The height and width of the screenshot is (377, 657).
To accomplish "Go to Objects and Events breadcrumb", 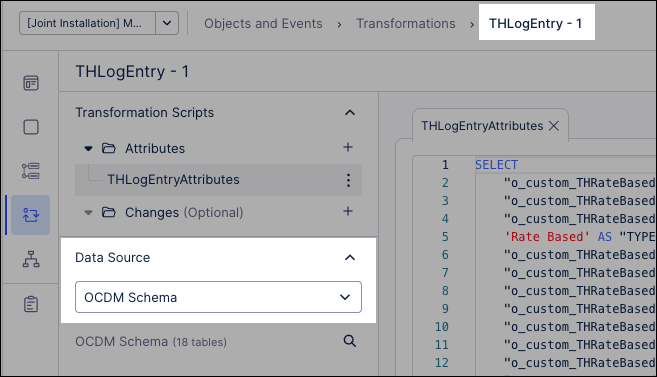I will click(263, 23).
